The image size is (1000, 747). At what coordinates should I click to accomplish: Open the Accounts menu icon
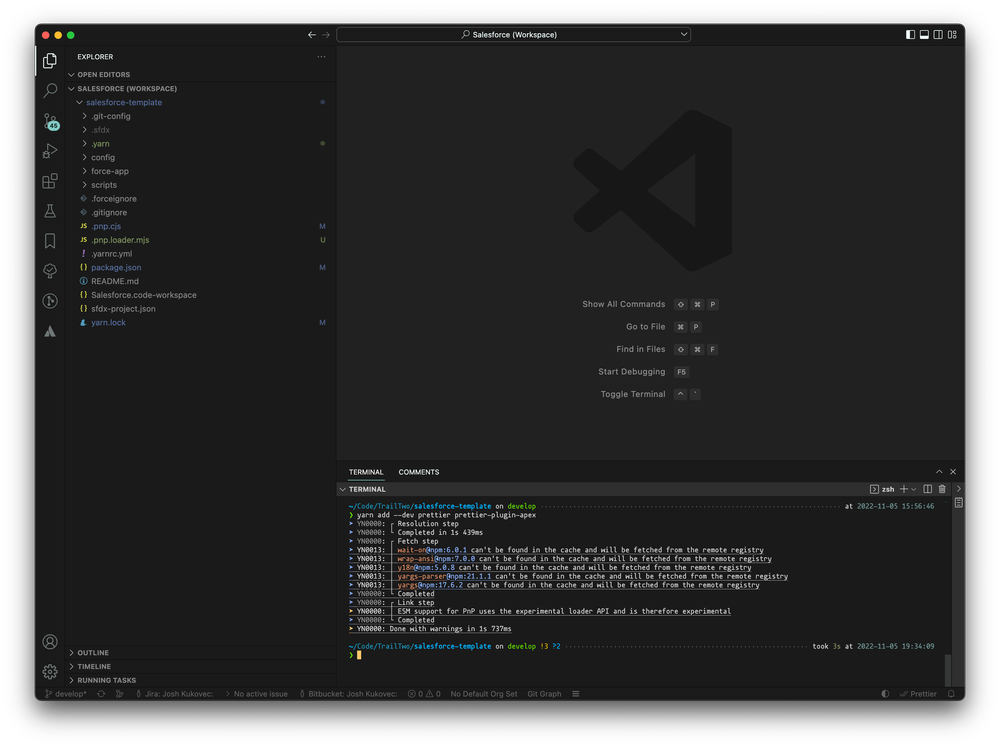(x=50, y=642)
